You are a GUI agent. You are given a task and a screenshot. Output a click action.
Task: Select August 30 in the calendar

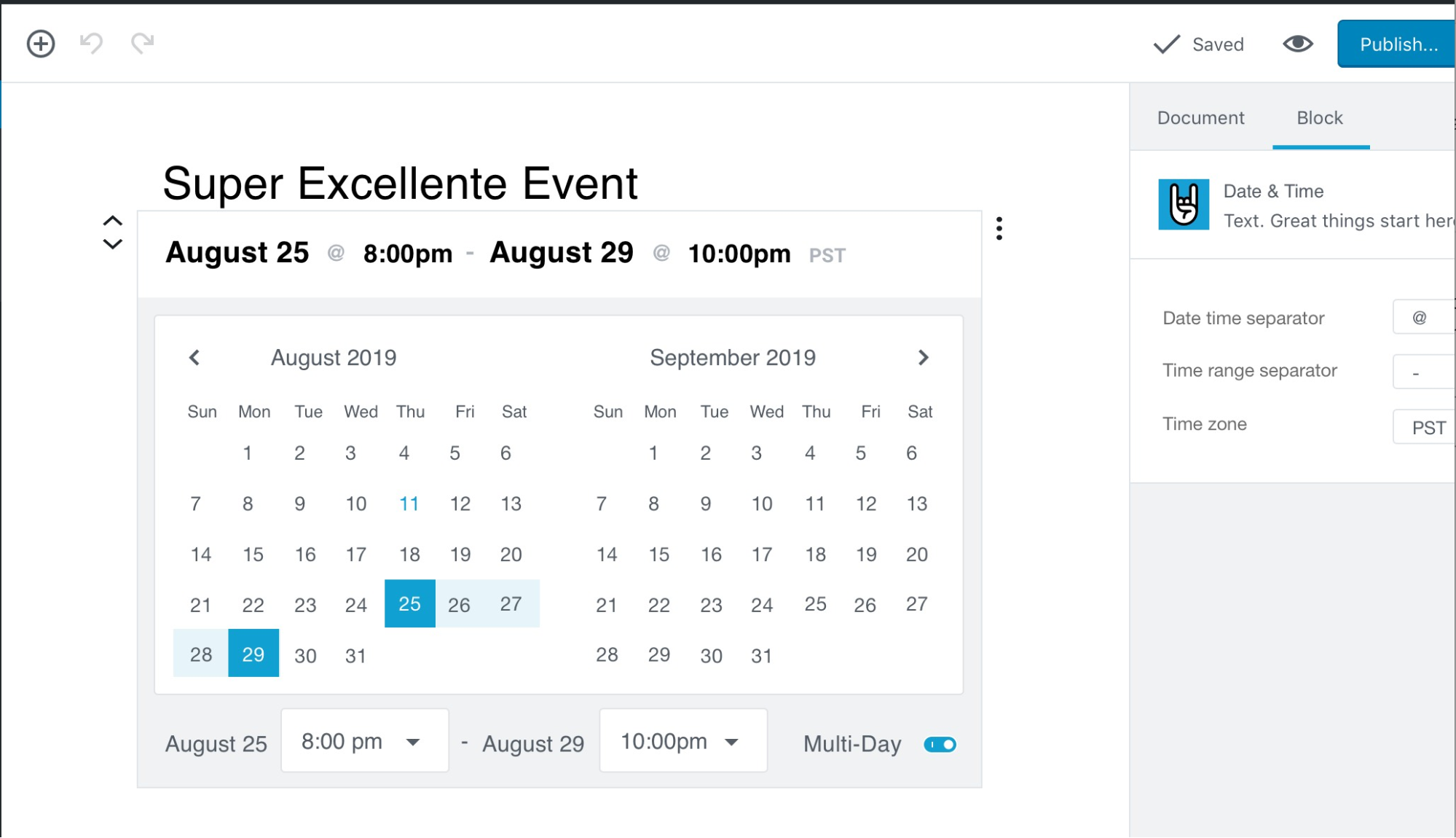coord(305,655)
